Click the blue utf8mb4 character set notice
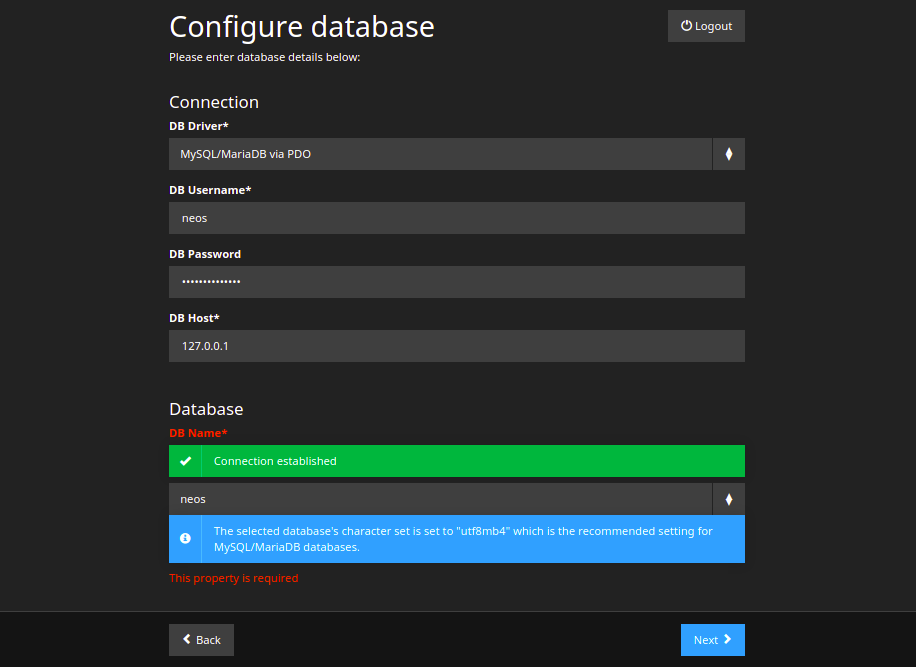 [456, 538]
